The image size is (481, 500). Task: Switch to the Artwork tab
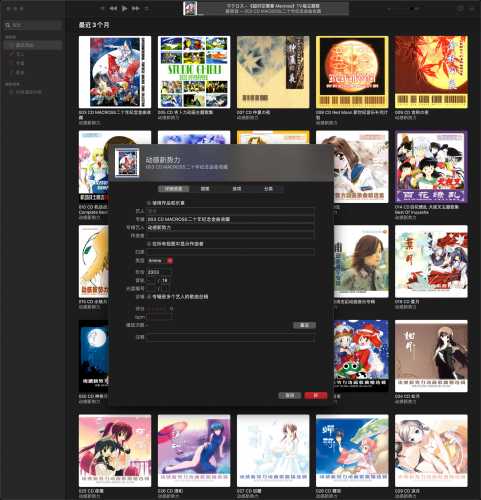(x=205, y=189)
